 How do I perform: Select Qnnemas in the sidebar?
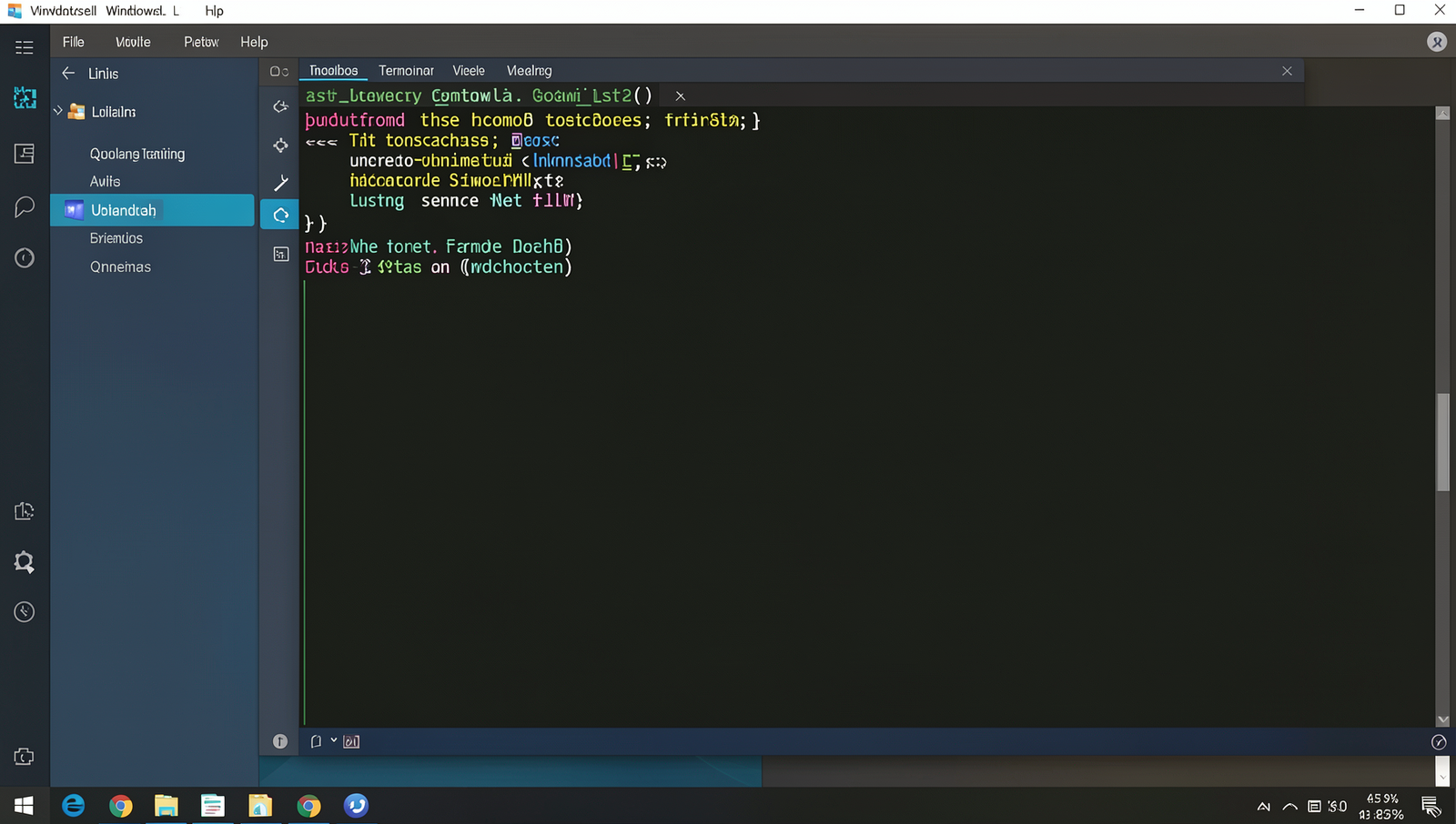pyautogui.click(x=120, y=266)
